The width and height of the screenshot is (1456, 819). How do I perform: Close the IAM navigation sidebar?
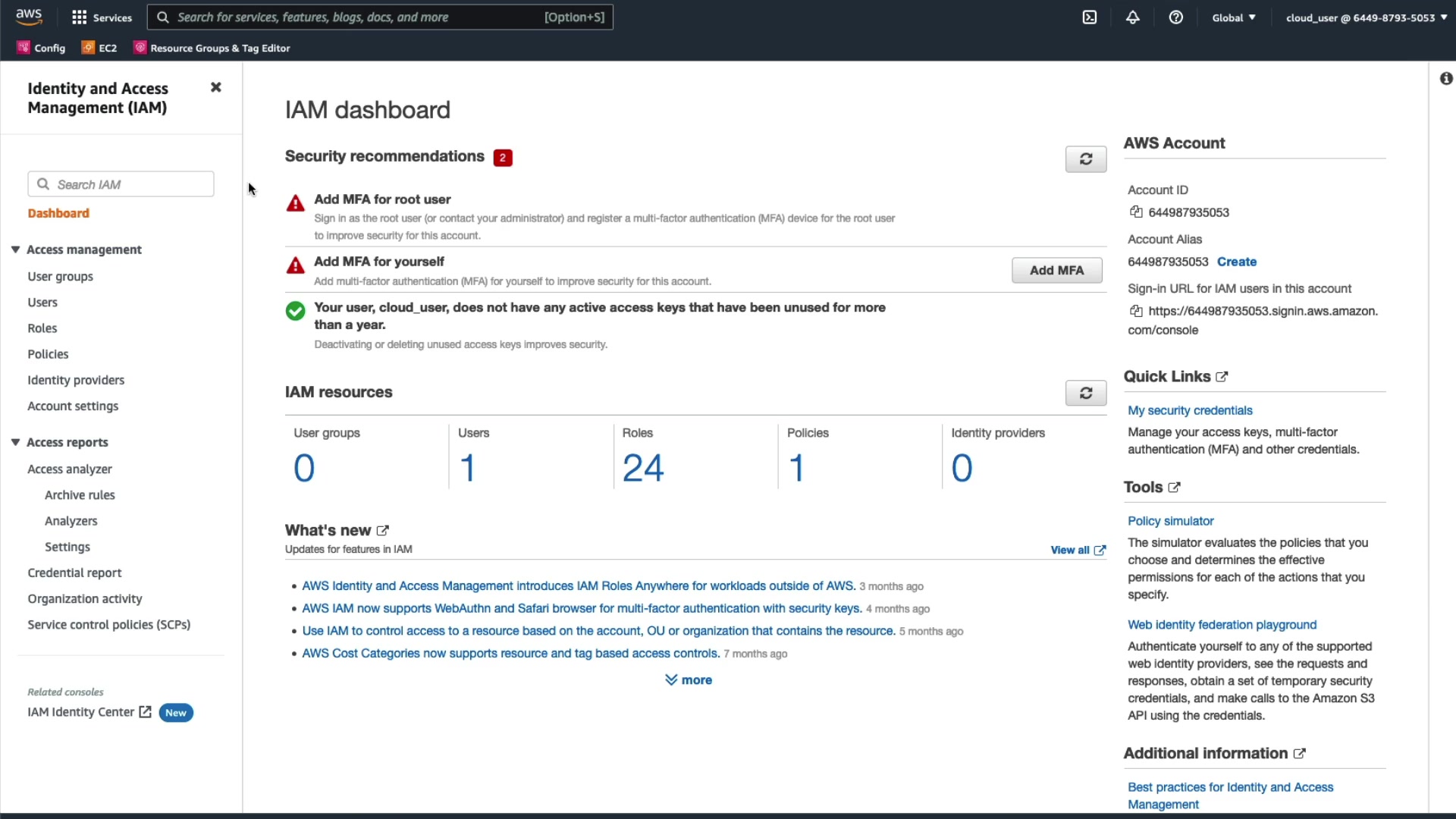[x=215, y=87]
